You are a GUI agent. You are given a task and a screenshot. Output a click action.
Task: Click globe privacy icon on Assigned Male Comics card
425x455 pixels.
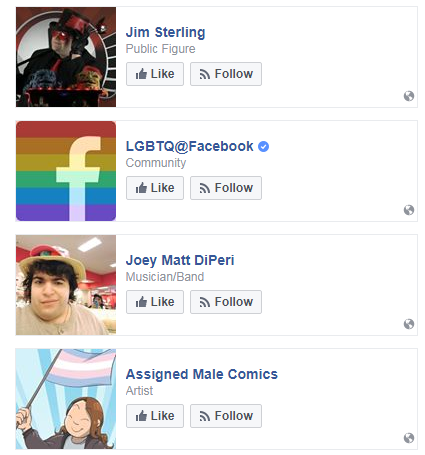pos(409,438)
